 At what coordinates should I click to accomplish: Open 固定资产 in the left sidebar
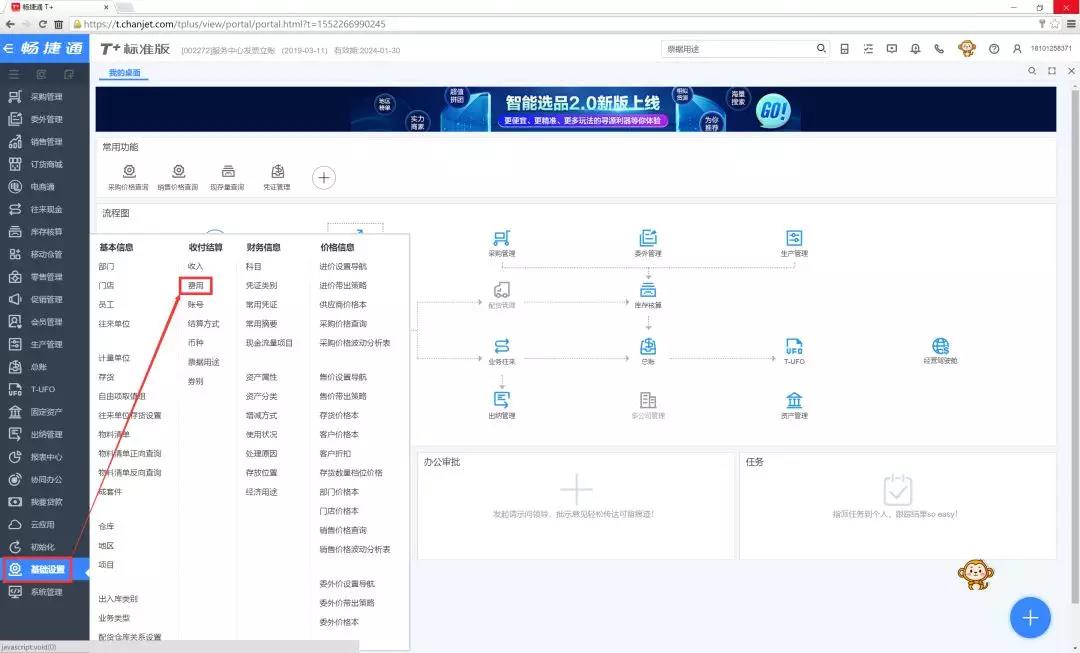[x=45, y=412]
